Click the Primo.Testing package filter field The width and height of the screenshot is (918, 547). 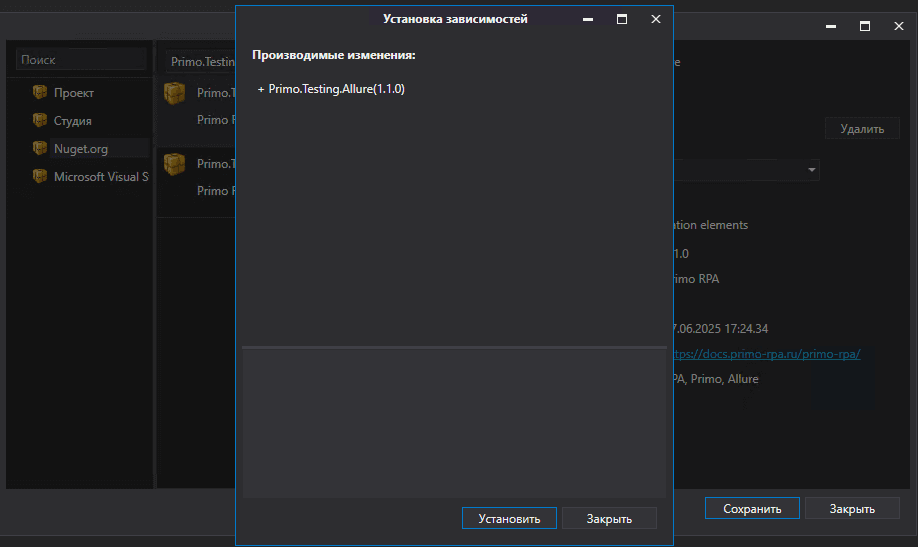[x=200, y=62]
